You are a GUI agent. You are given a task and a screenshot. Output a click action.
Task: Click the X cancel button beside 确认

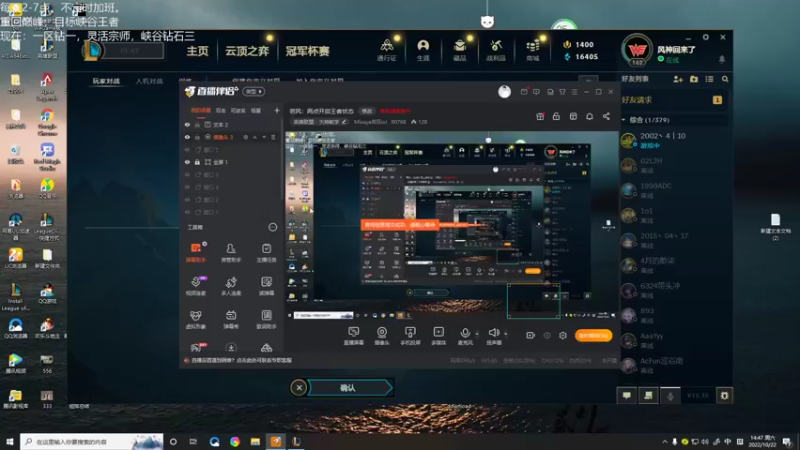299,388
